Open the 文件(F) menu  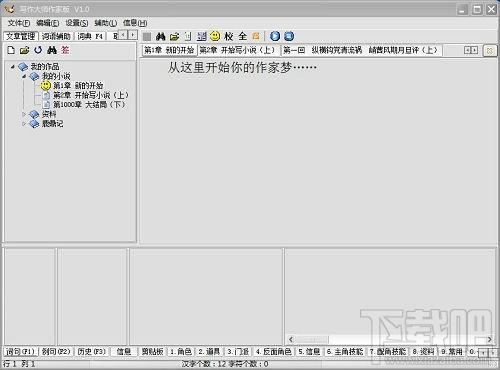coord(19,23)
